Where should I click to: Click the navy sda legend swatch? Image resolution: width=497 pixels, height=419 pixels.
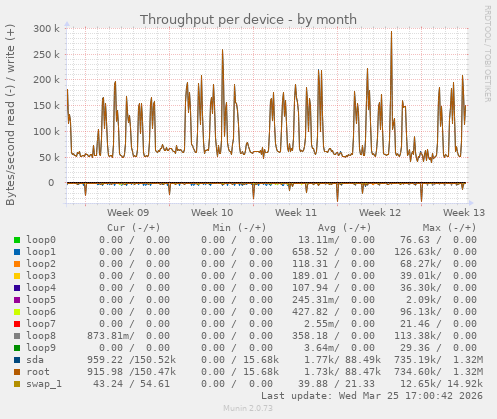coord(17,360)
